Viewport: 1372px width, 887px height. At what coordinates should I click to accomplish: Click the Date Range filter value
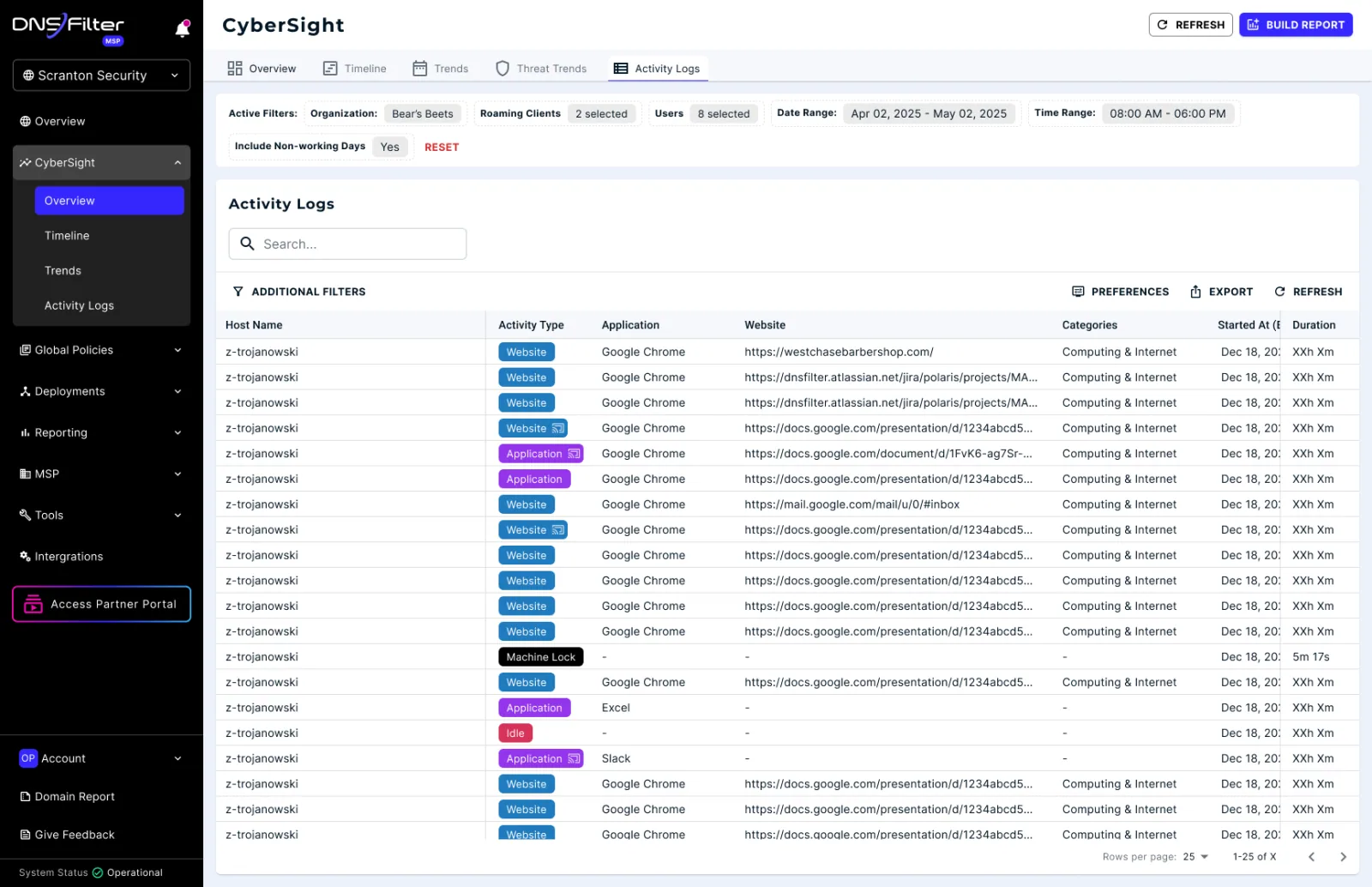[929, 113]
